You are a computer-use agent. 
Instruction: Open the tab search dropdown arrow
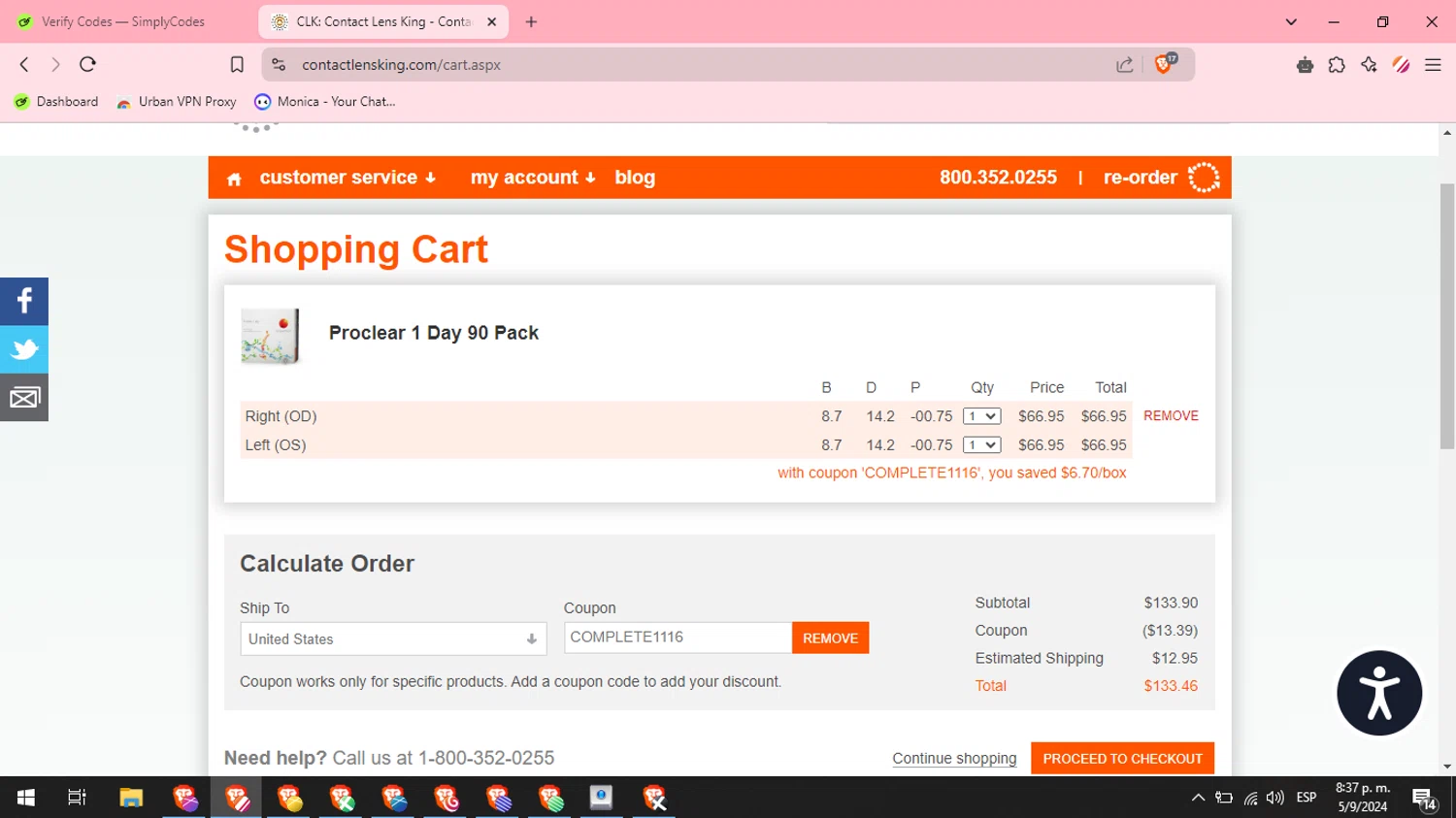pyautogui.click(x=1291, y=21)
